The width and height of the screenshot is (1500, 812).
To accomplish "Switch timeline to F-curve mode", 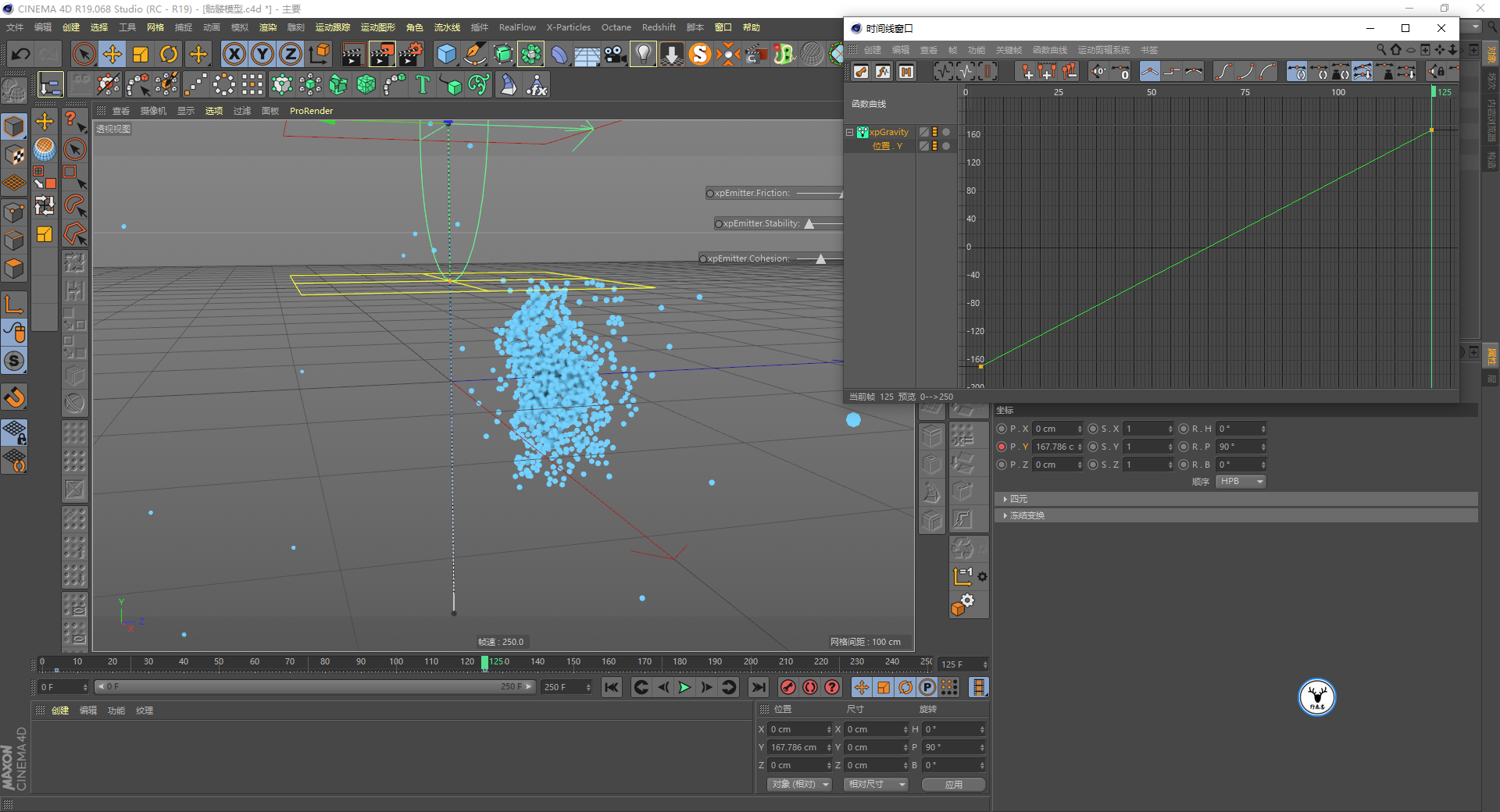I will click(883, 72).
